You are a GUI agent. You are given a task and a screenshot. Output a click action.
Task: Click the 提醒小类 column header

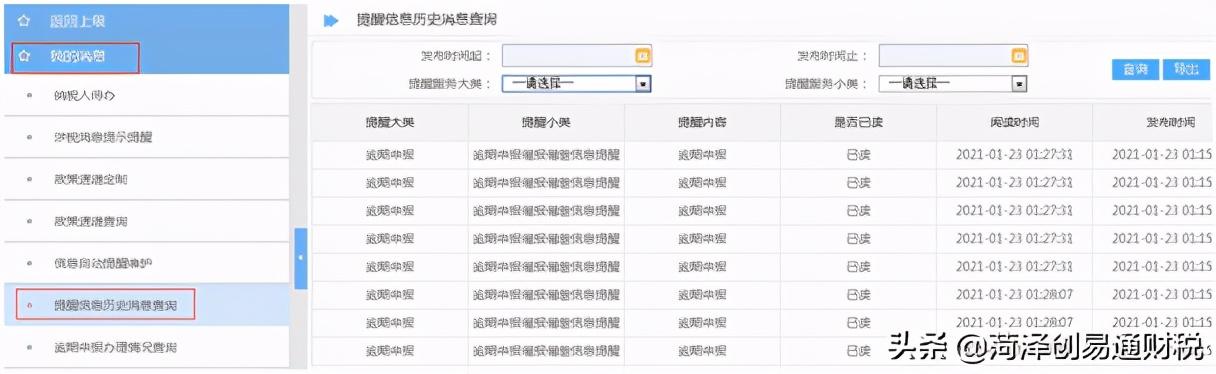546,122
